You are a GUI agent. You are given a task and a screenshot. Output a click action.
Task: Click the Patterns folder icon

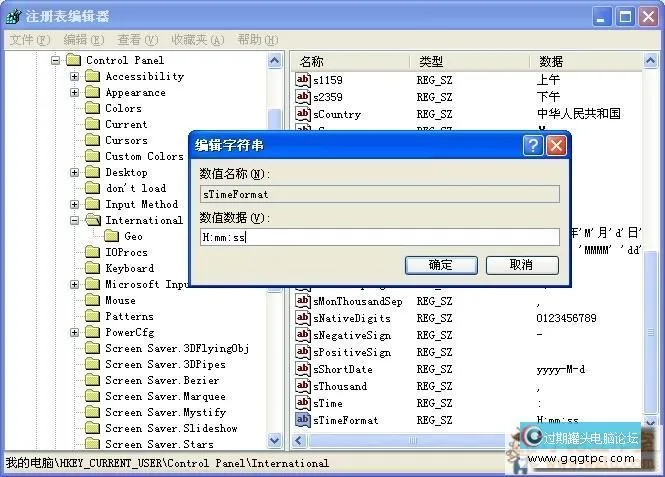pyautogui.click(x=92, y=316)
